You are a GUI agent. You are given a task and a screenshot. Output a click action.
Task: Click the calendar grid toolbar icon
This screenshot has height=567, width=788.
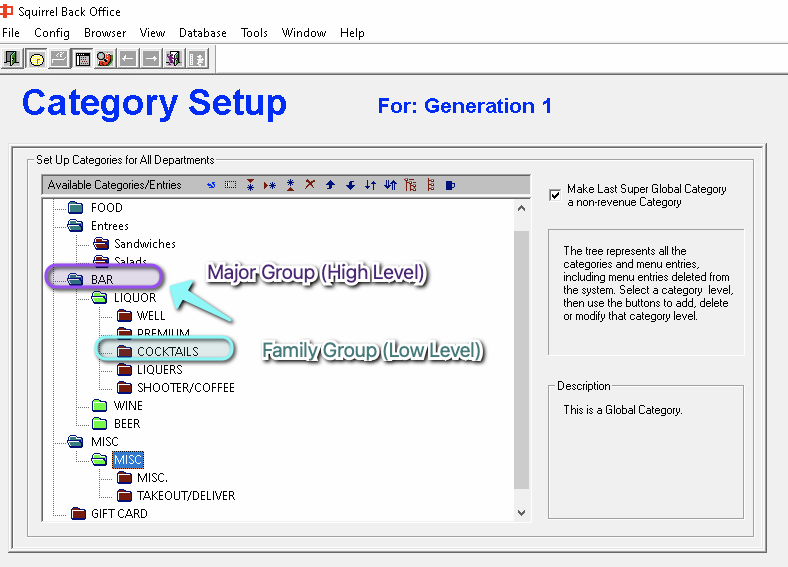[x=82, y=59]
